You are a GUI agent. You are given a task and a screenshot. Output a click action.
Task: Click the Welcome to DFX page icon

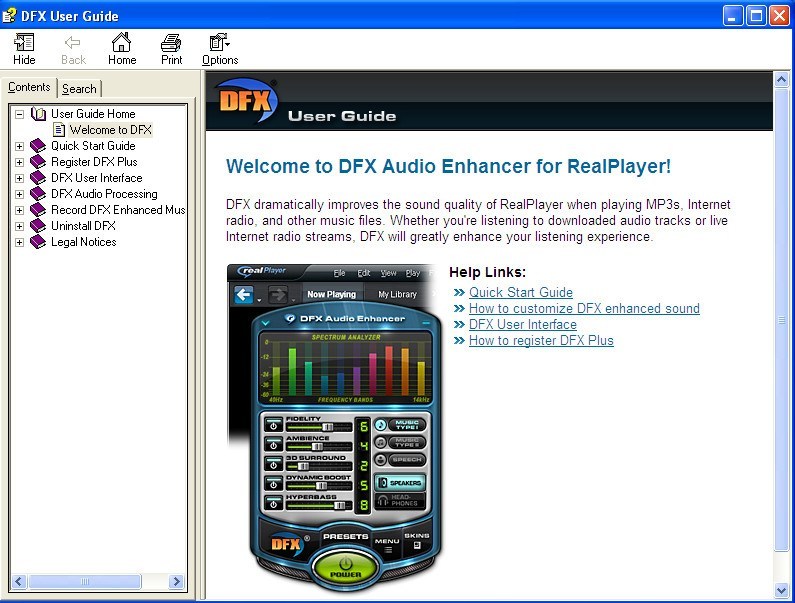point(59,130)
